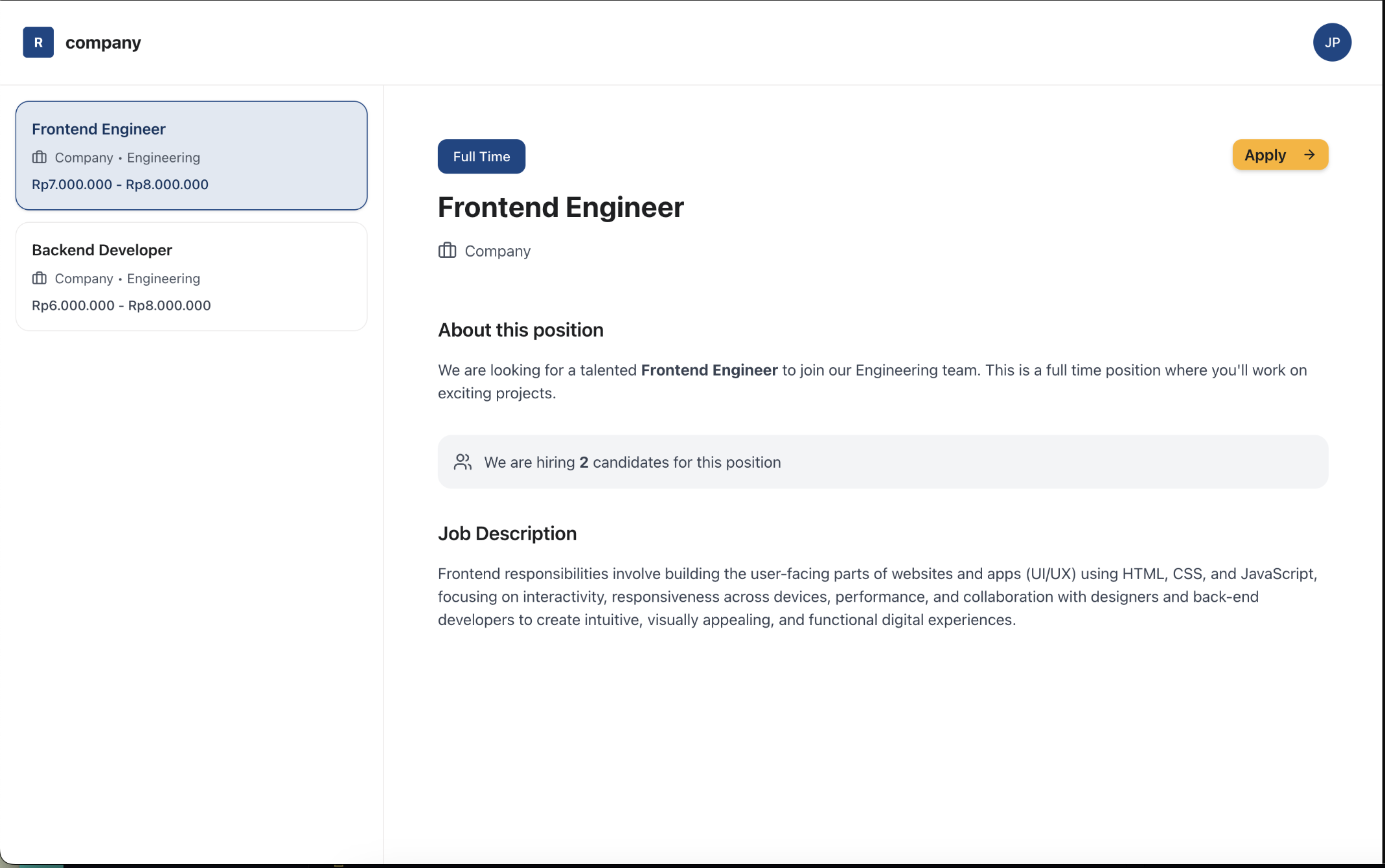Click the arrow icon on Apply button

pyautogui.click(x=1309, y=155)
